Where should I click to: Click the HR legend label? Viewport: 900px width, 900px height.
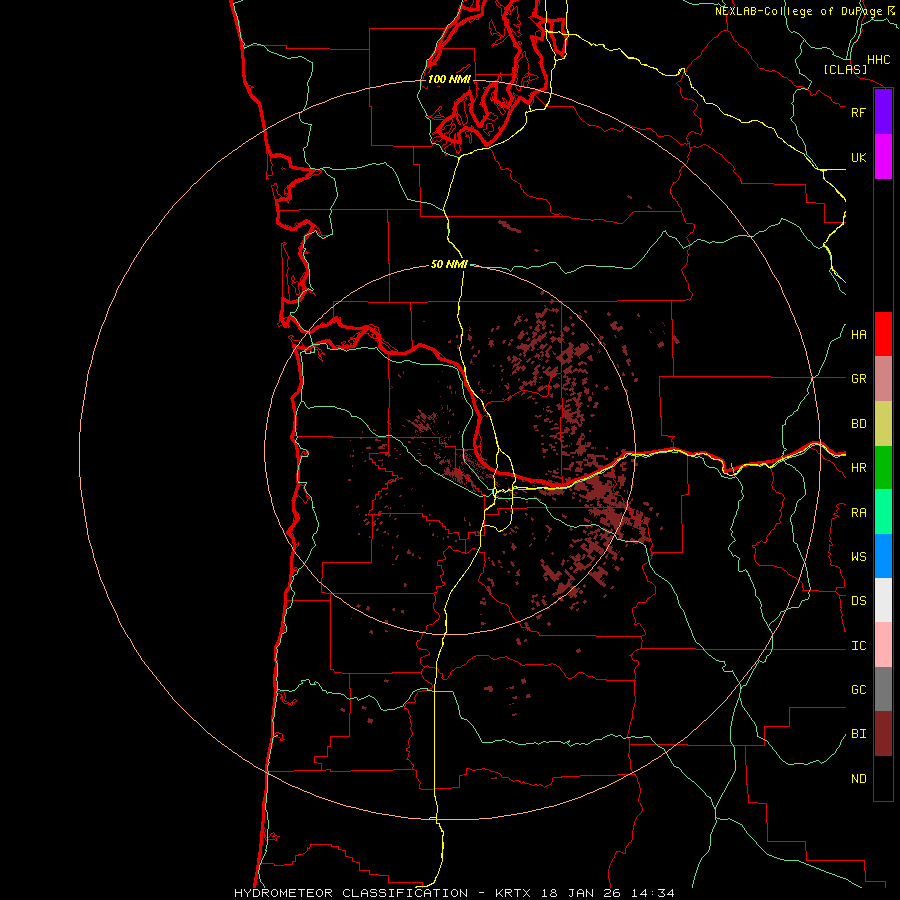(858, 468)
